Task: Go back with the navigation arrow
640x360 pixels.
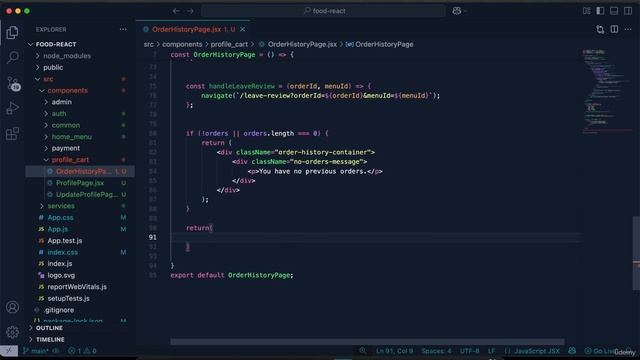Action: (x=176, y=11)
